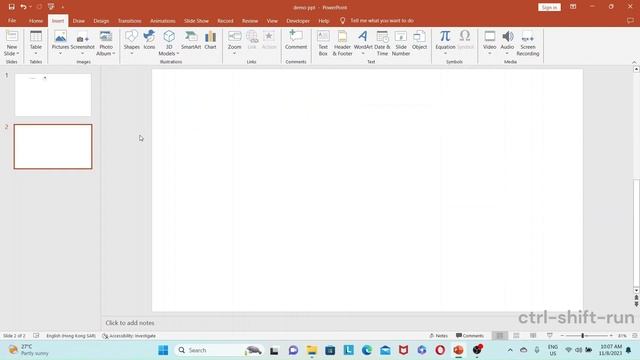Insert a Chart
The image size is (640, 360).
(x=210, y=41)
